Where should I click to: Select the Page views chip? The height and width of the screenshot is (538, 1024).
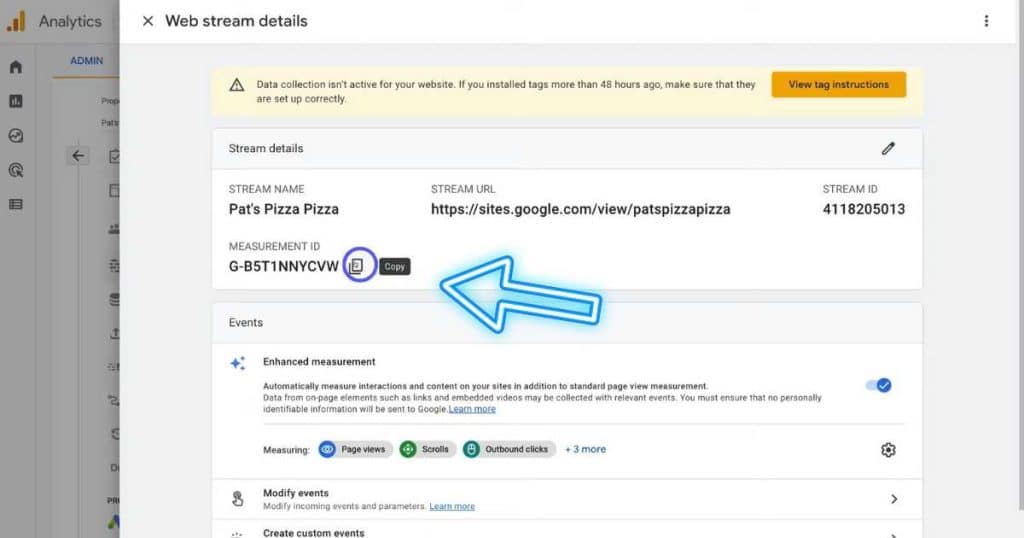[x=355, y=449]
